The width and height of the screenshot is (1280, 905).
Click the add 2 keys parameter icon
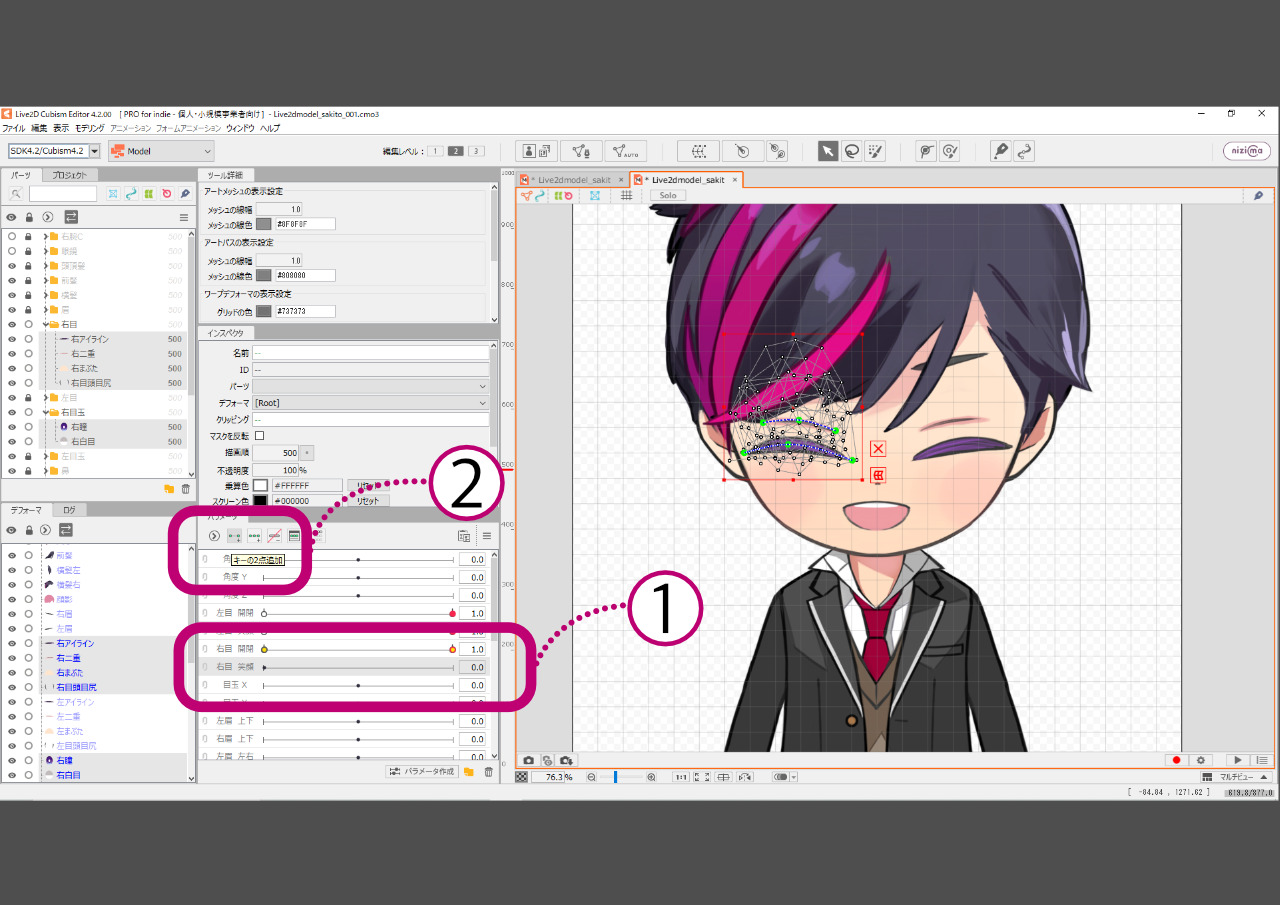tap(234, 536)
